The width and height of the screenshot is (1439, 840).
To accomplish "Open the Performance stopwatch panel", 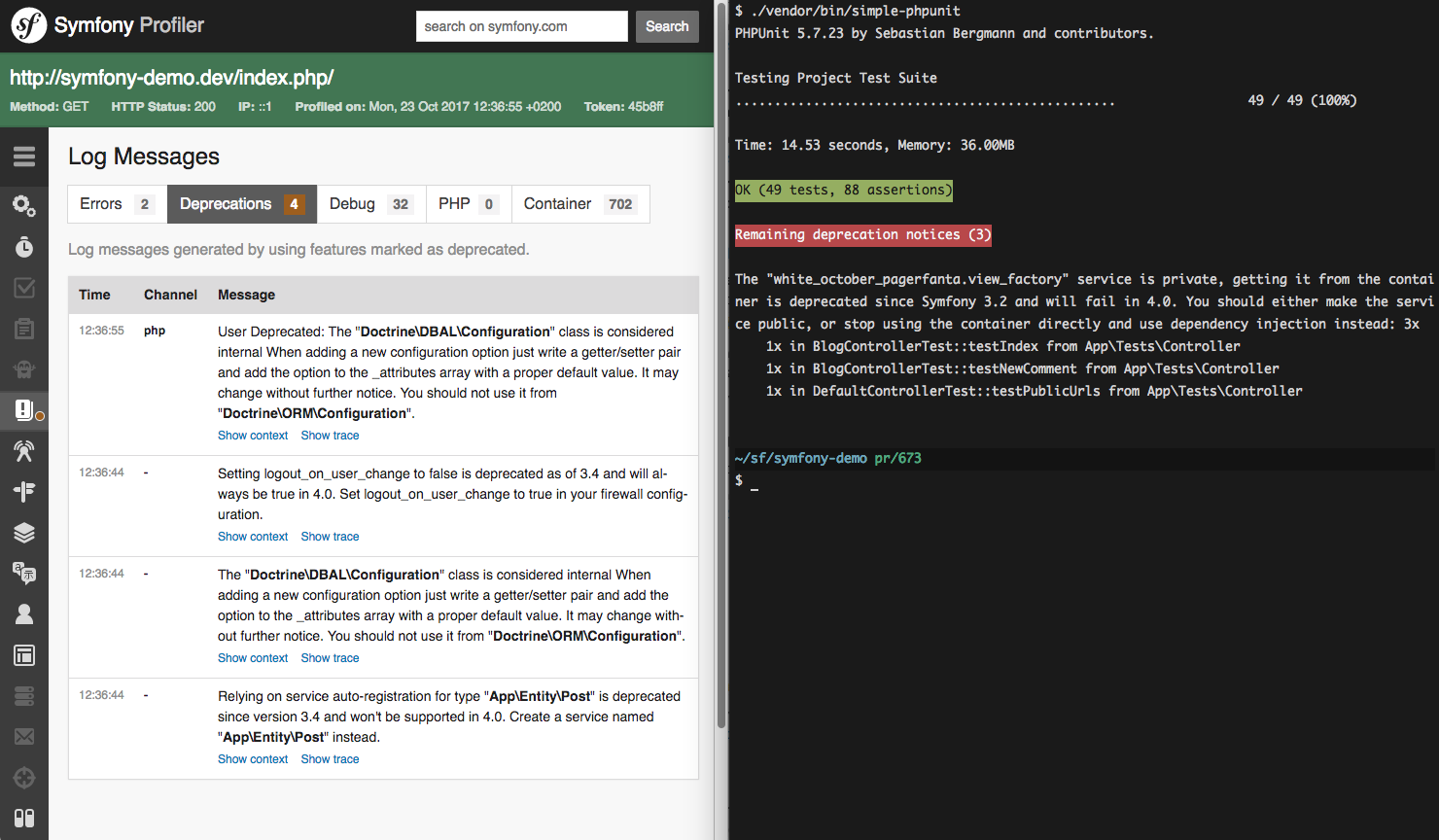I will coord(24,247).
